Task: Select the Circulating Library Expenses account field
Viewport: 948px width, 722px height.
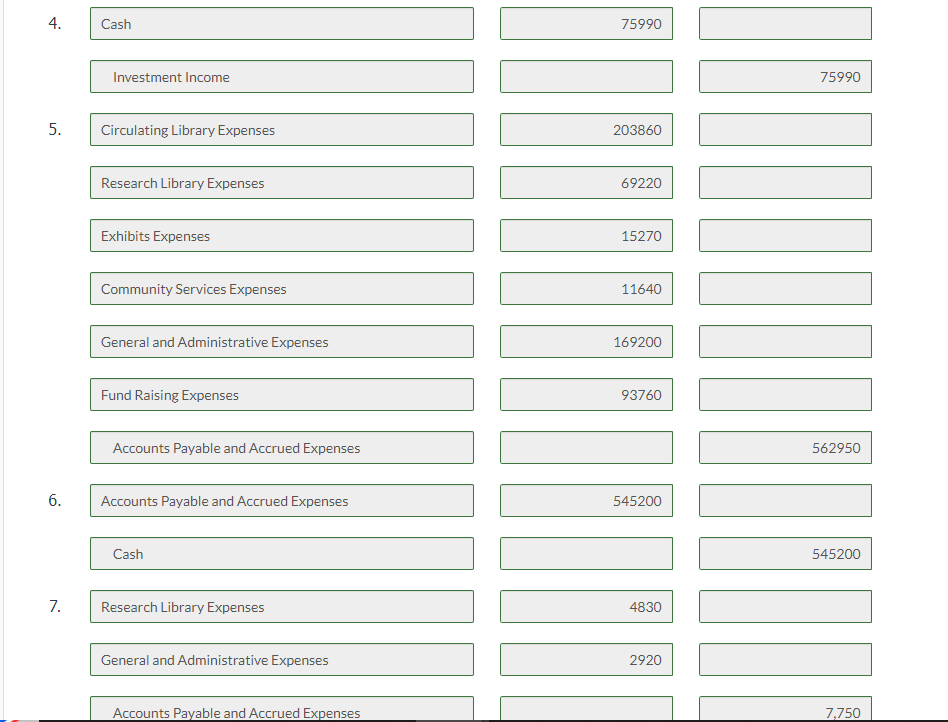Action: click(282, 129)
